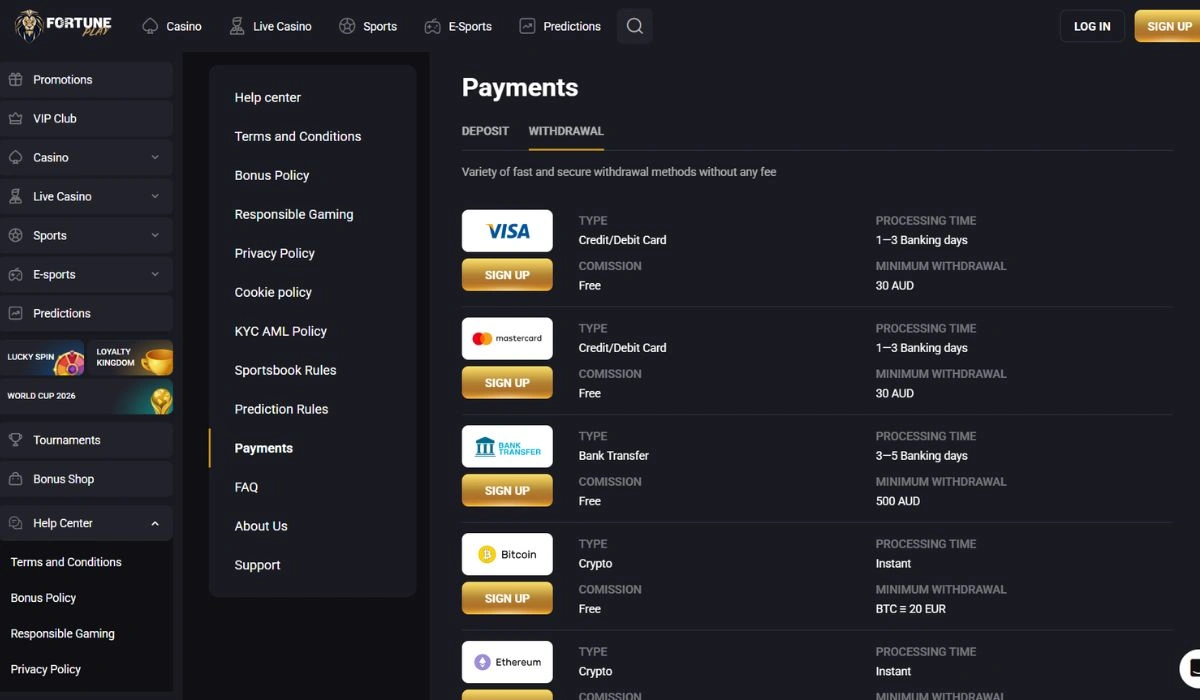Click the Promotions gift icon in sidebar
This screenshot has height=700, width=1200.
(x=15, y=79)
